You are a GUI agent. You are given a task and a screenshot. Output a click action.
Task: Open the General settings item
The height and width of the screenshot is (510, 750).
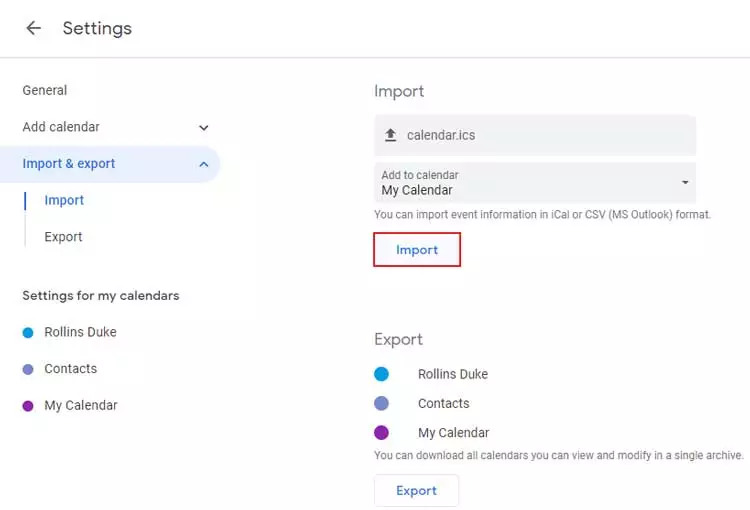pos(44,90)
